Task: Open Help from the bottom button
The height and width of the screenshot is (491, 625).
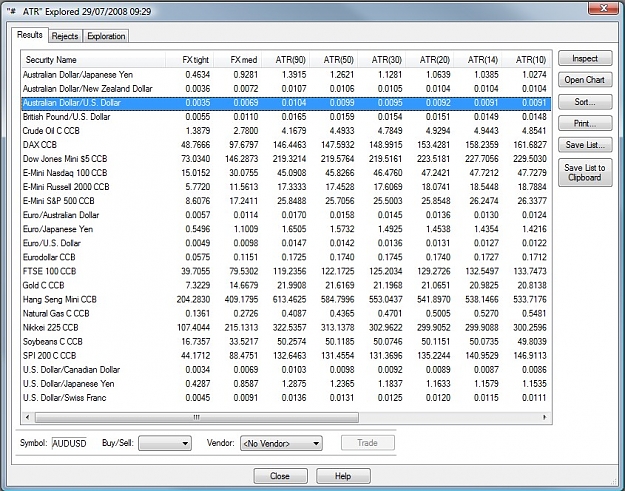Action: pos(343,476)
